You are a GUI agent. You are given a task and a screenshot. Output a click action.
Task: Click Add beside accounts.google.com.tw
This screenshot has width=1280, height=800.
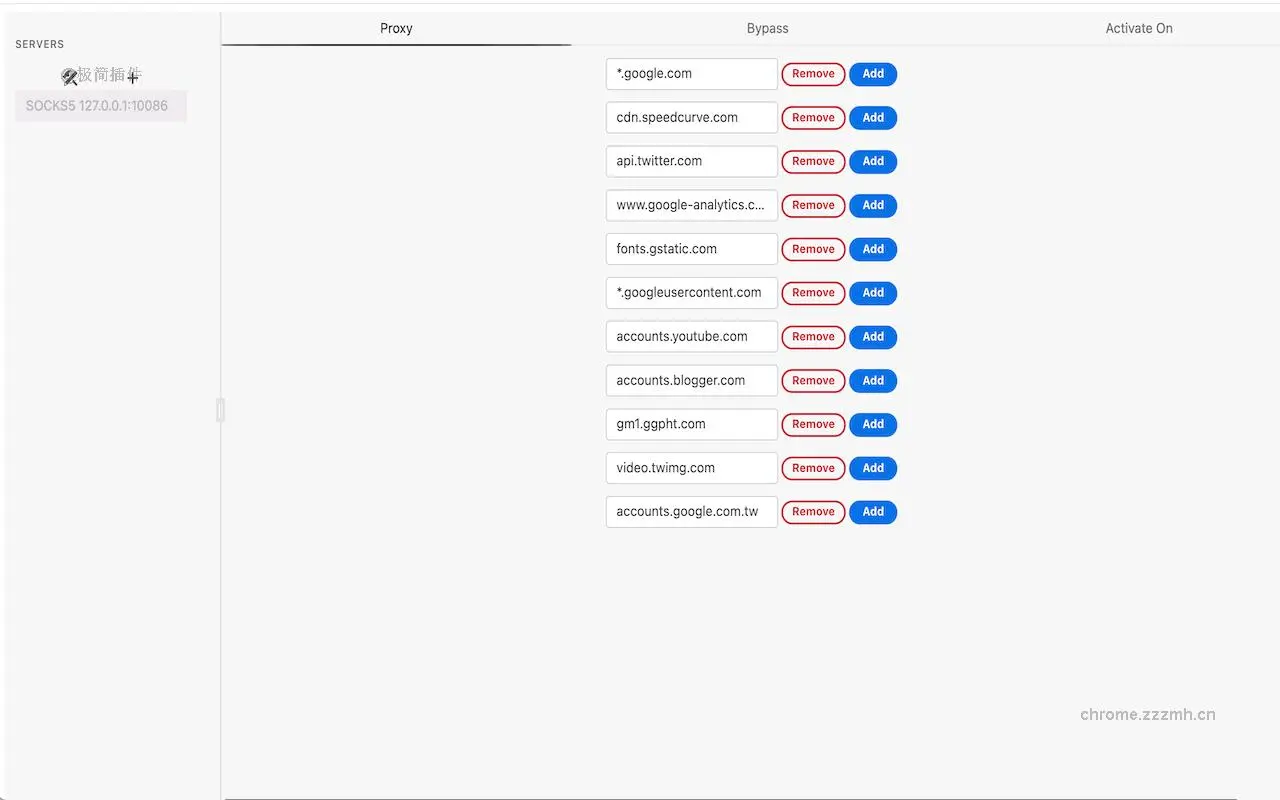[872, 511]
